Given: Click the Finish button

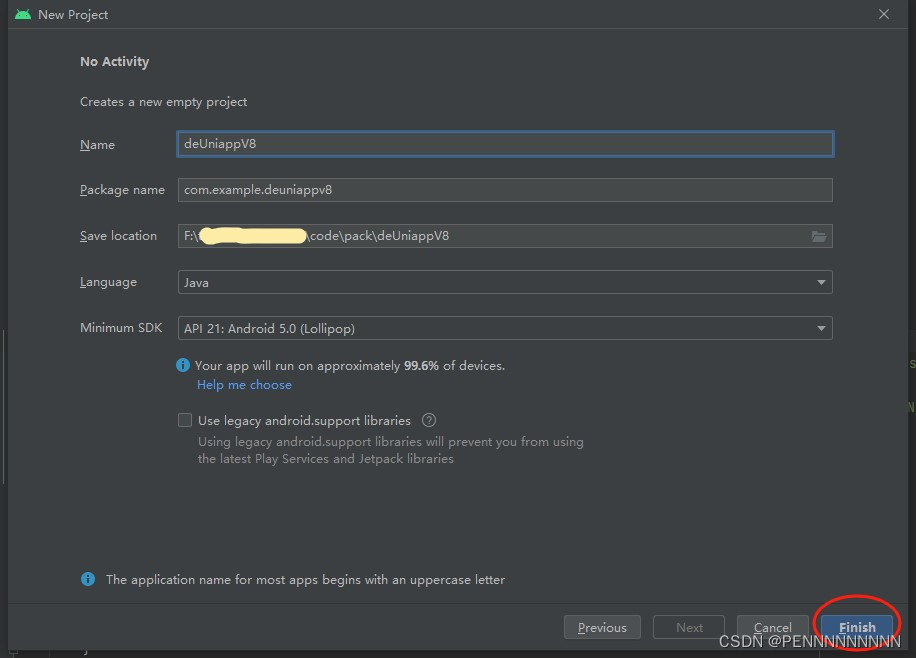Looking at the screenshot, I should (x=856, y=627).
